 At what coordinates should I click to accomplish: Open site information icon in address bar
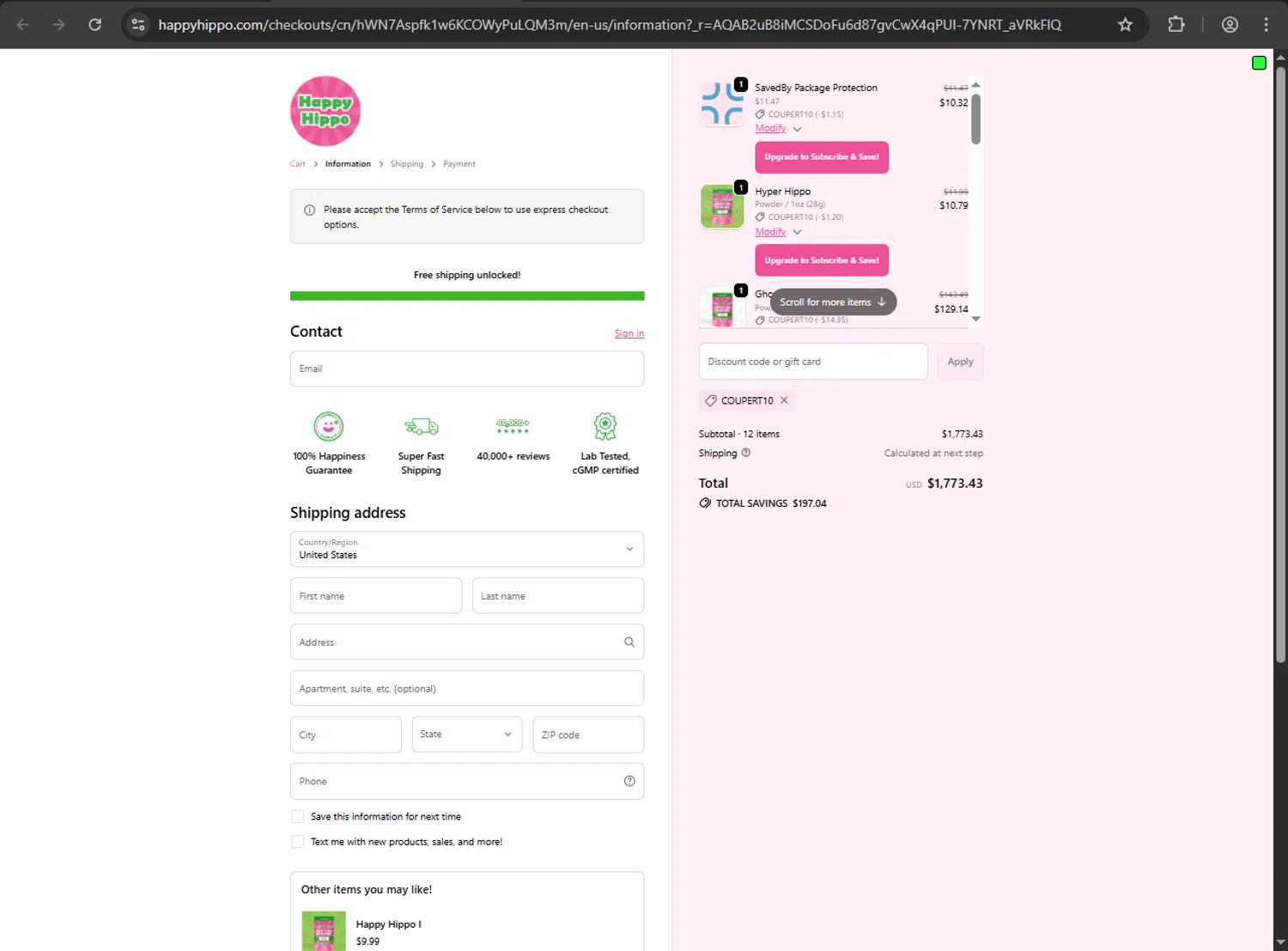[138, 25]
